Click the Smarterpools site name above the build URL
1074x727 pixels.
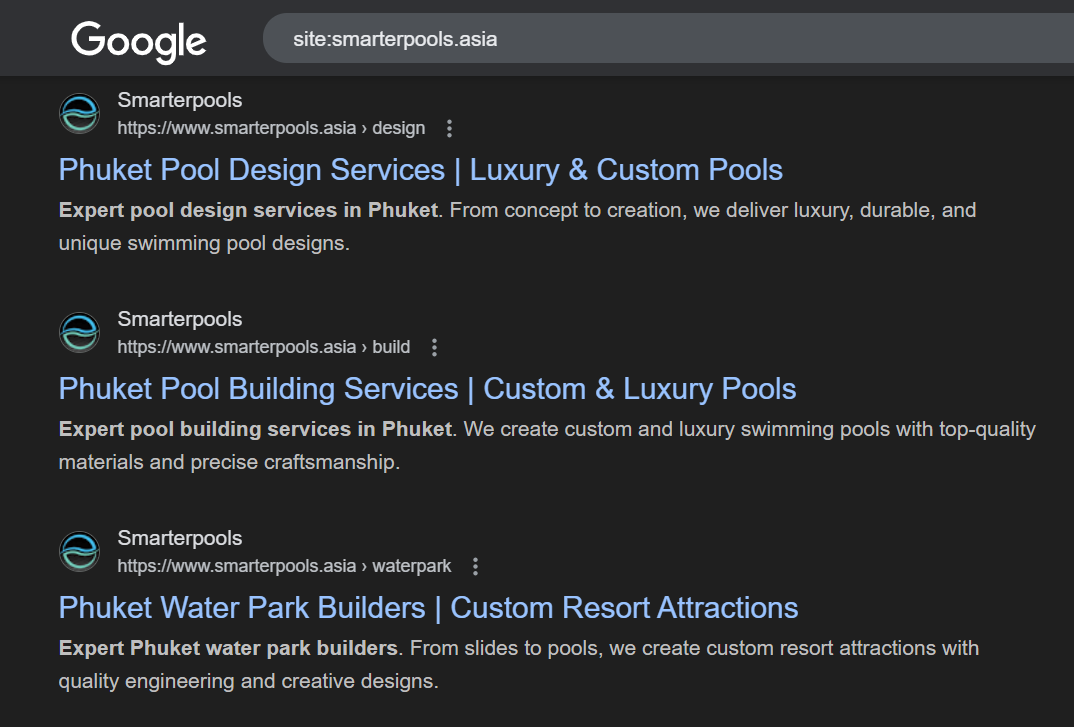tap(180, 319)
